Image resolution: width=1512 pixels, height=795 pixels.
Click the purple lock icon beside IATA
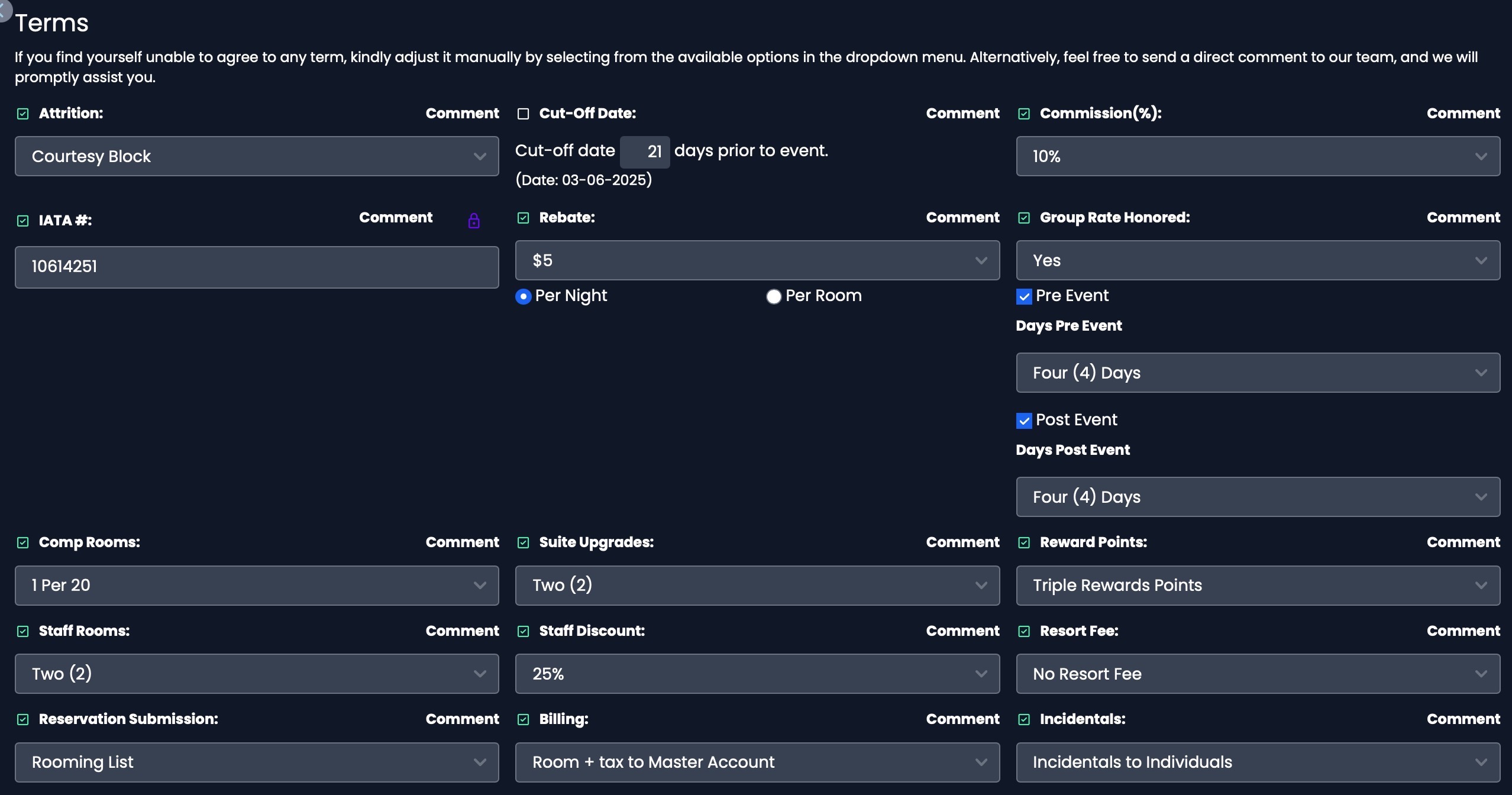[x=474, y=221]
